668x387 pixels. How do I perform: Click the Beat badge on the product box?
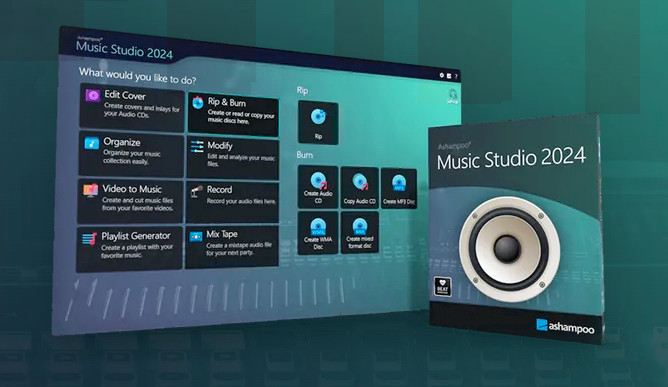[443, 287]
